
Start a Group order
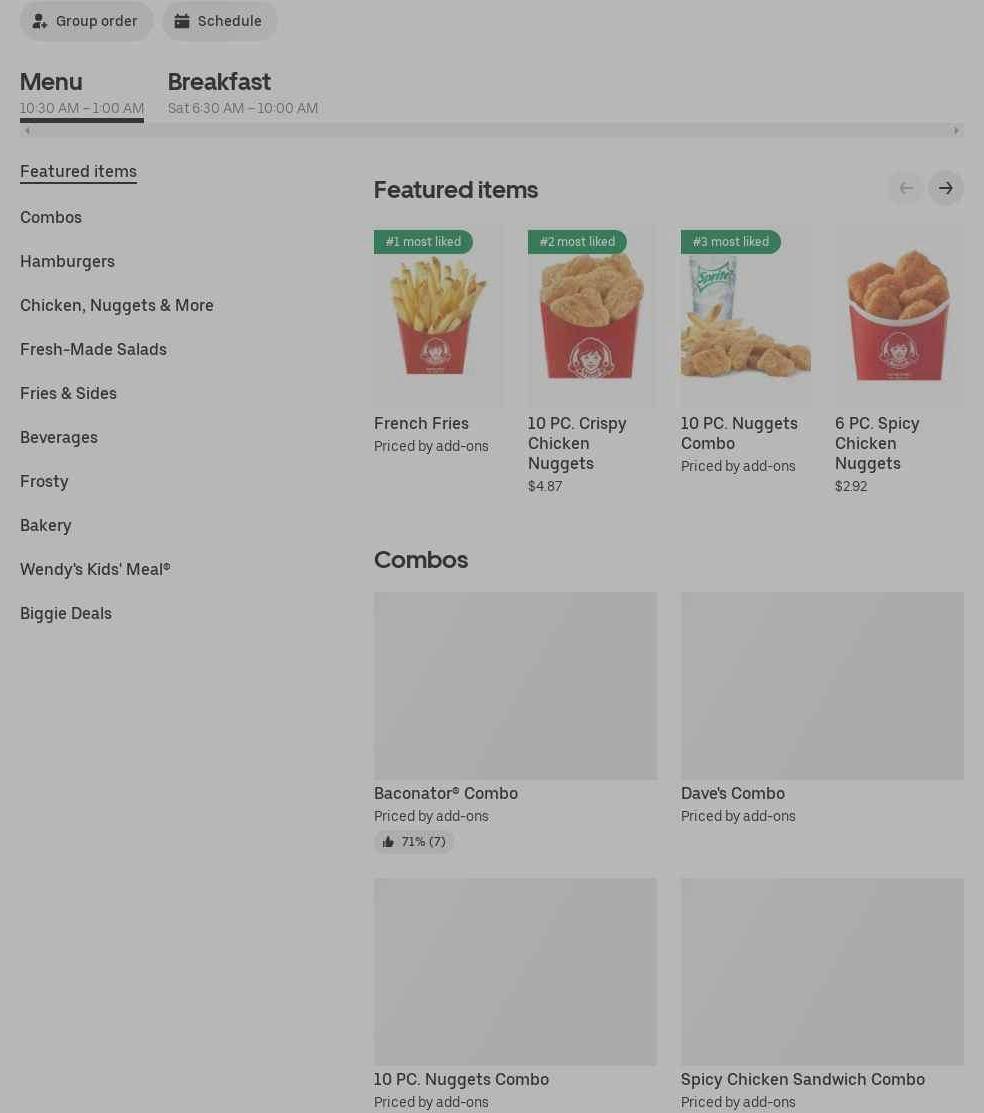pyautogui.click(x=86, y=21)
